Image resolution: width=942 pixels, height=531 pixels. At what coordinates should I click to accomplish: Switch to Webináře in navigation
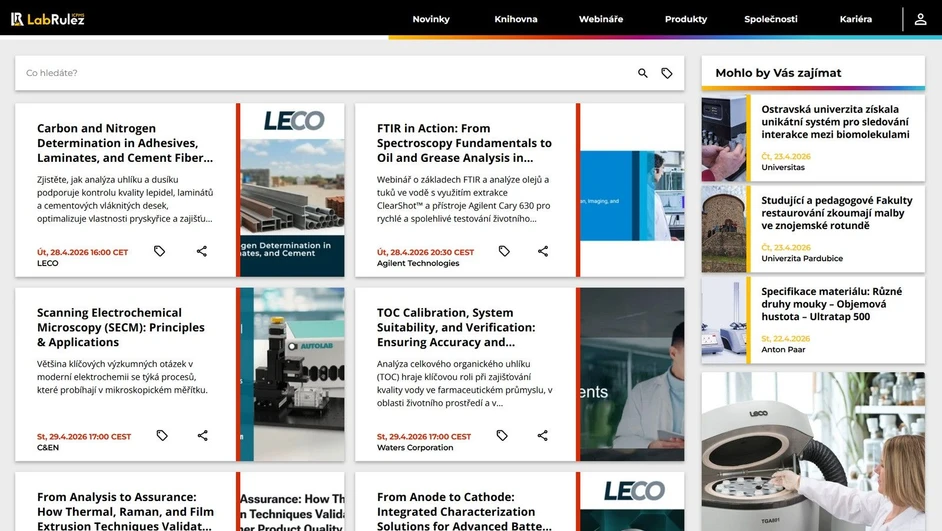[x=600, y=19]
